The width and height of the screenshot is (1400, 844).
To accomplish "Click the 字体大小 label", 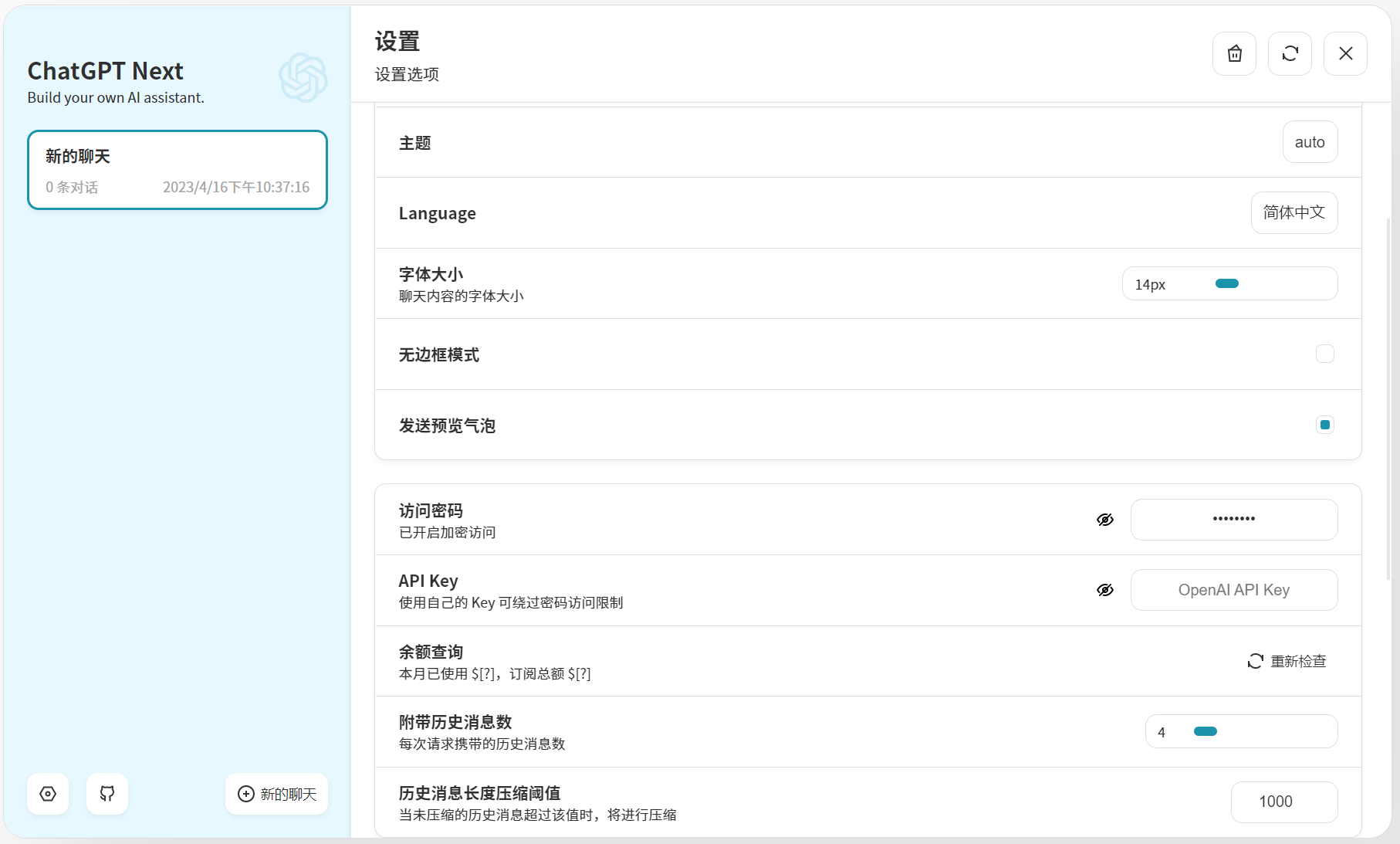I will tap(431, 274).
